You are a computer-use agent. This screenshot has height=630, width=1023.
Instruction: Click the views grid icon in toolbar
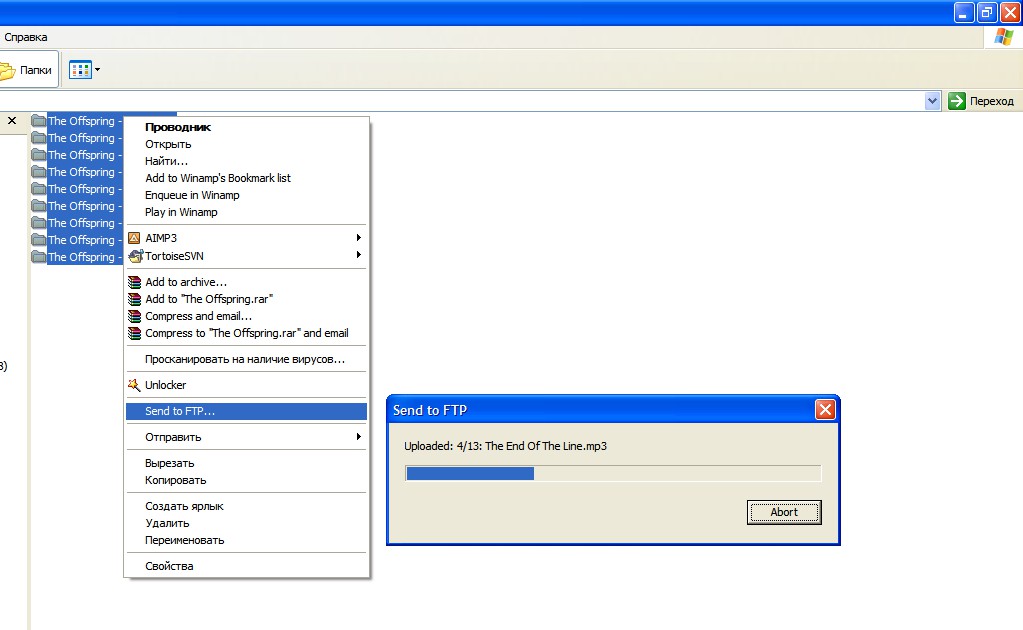pyautogui.click(x=80, y=70)
